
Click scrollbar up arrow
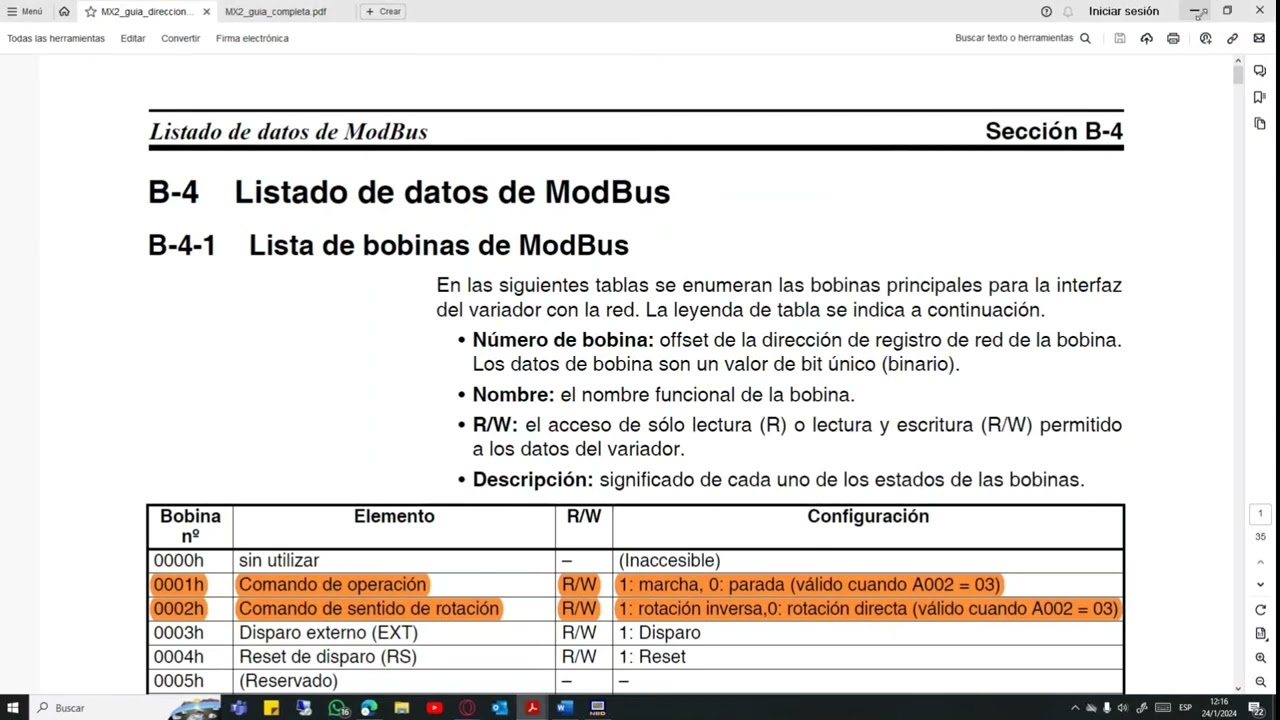[1238, 61]
